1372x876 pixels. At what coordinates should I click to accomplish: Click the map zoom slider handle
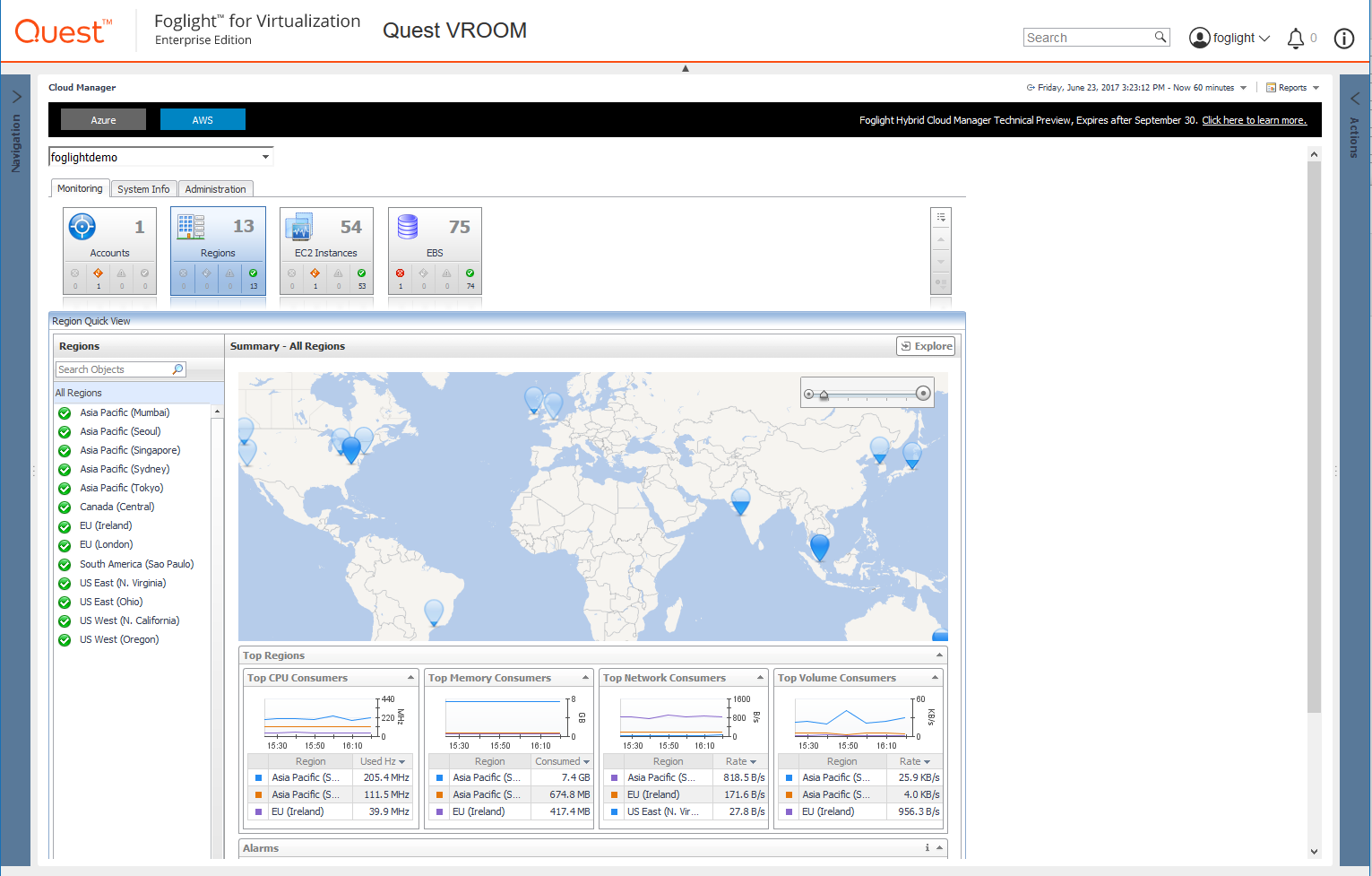click(x=824, y=395)
